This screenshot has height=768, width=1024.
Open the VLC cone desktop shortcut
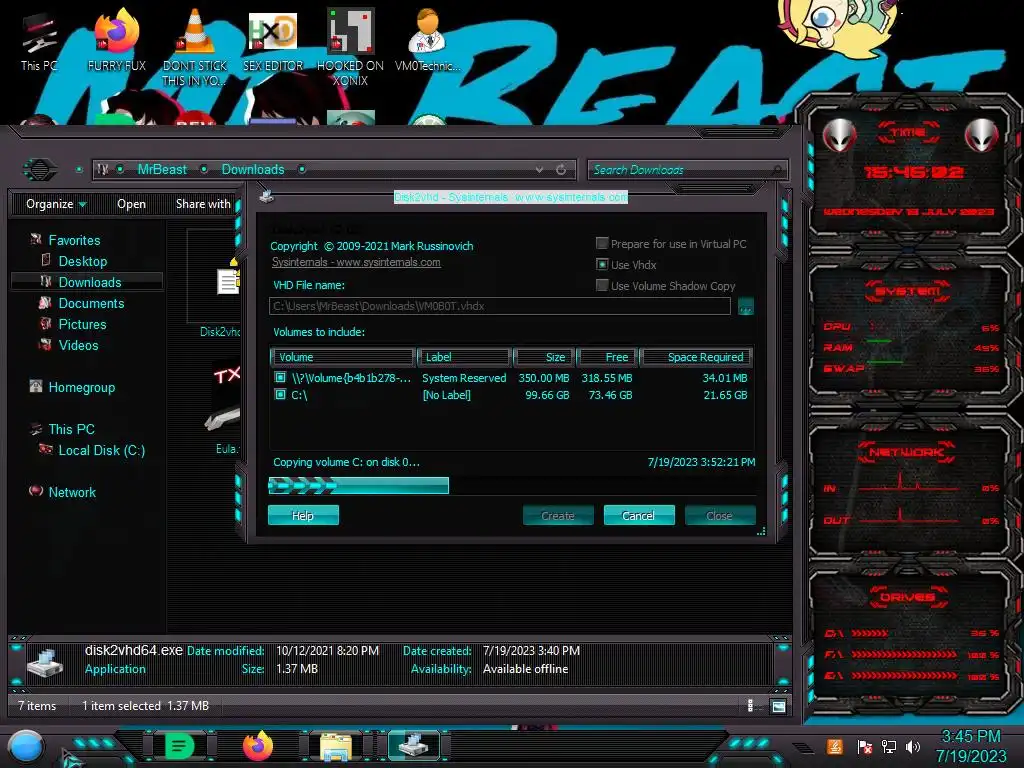[x=195, y=47]
